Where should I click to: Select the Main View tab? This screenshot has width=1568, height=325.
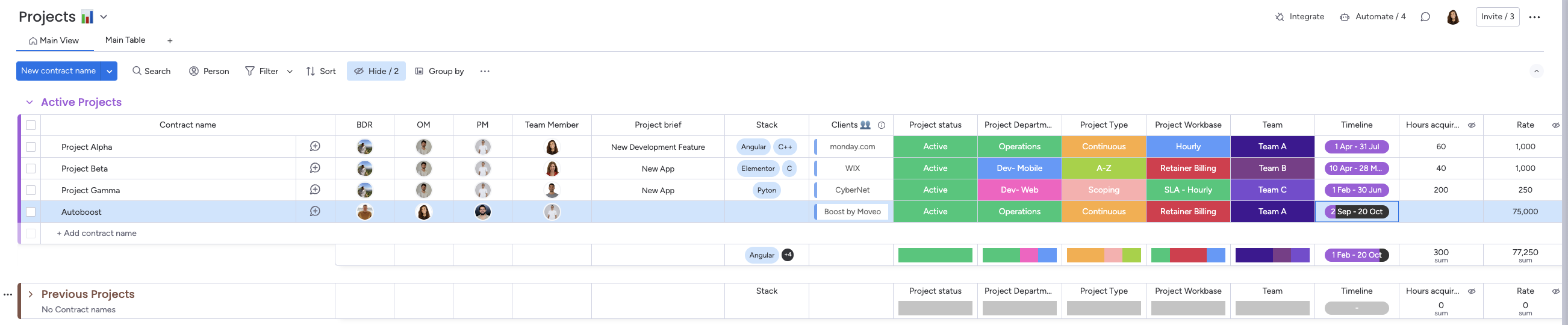(x=54, y=41)
